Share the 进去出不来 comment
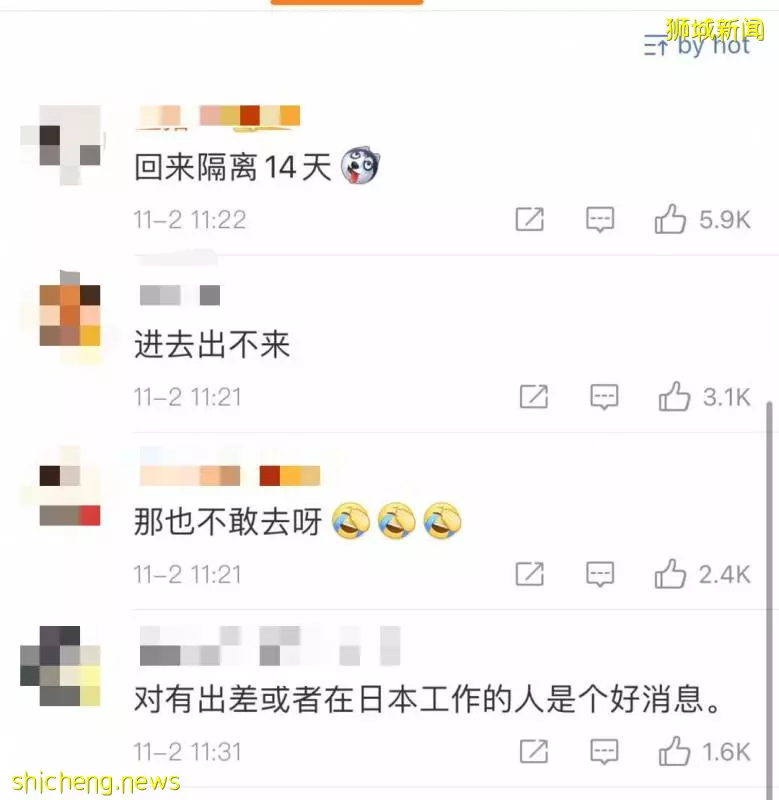 [534, 396]
